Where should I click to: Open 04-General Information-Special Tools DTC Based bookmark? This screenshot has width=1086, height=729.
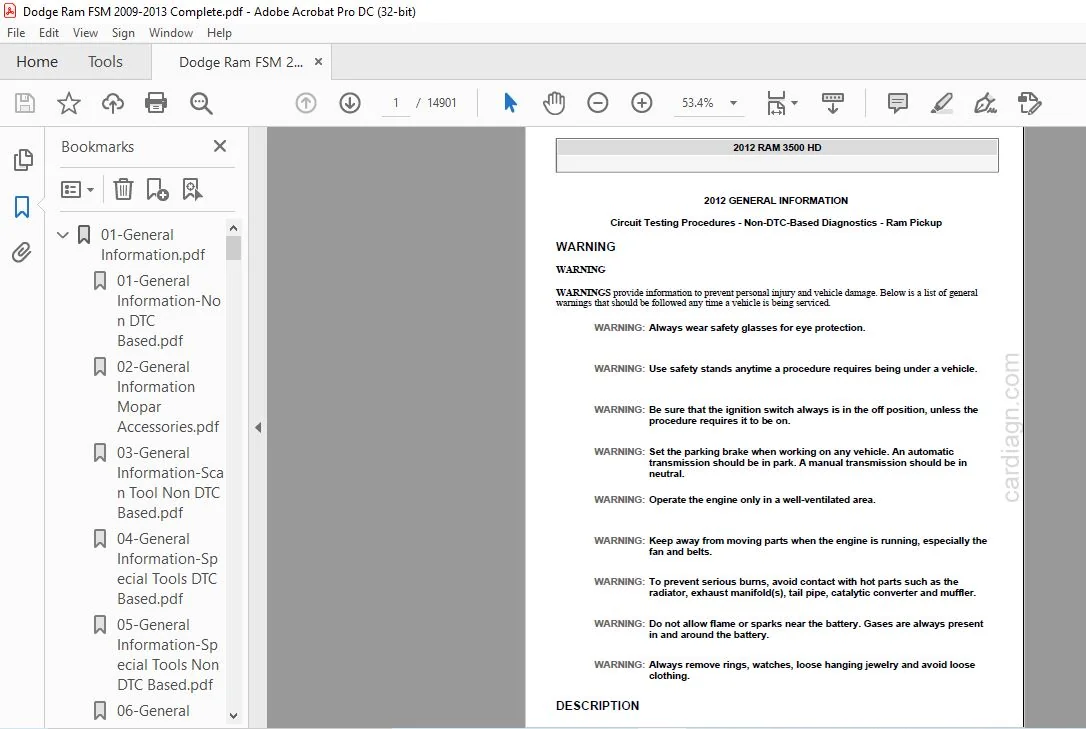[167, 568]
